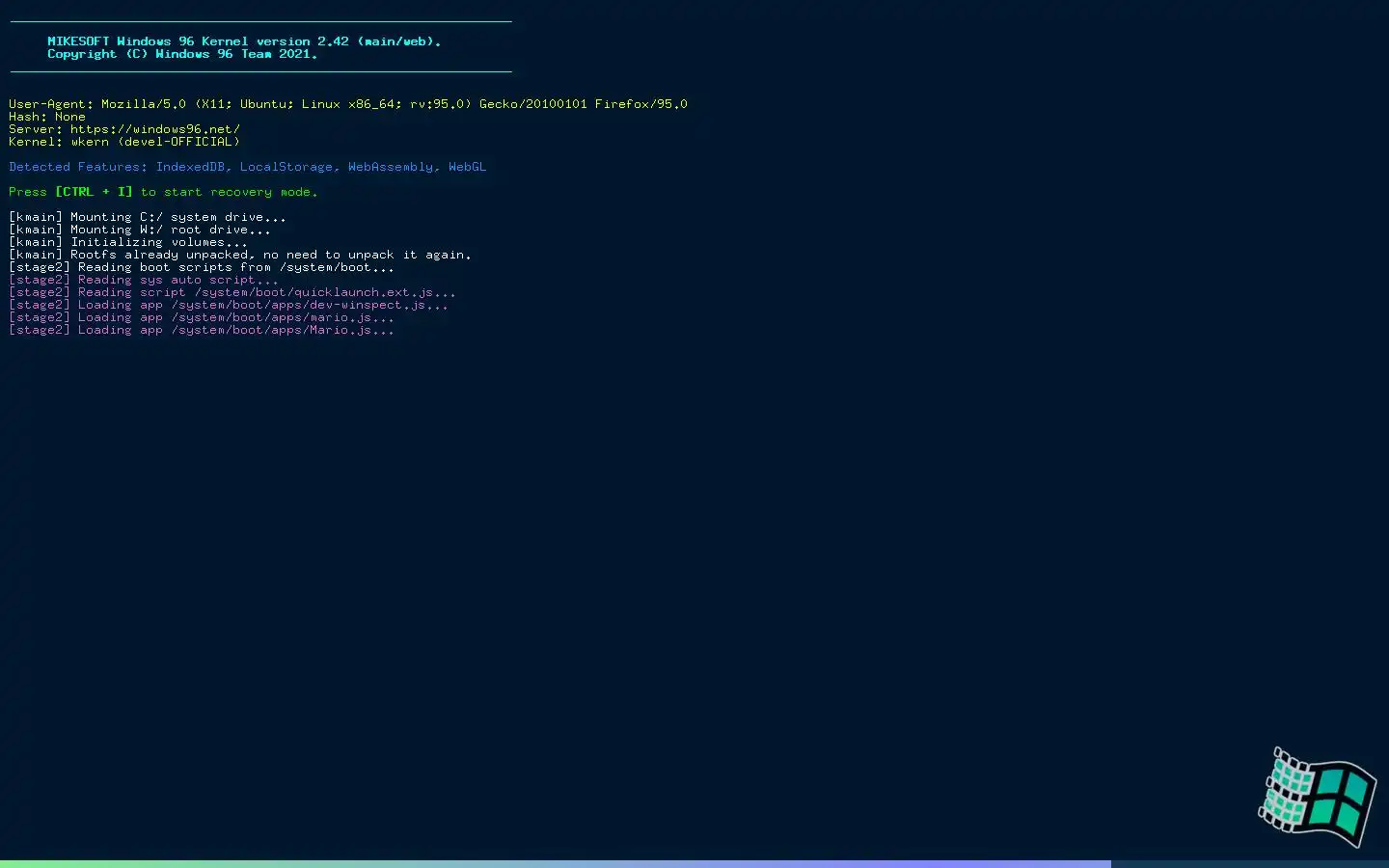This screenshot has height=868, width=1389.
Task: Click the 'Hash: None' line
Action: point(47,117)
